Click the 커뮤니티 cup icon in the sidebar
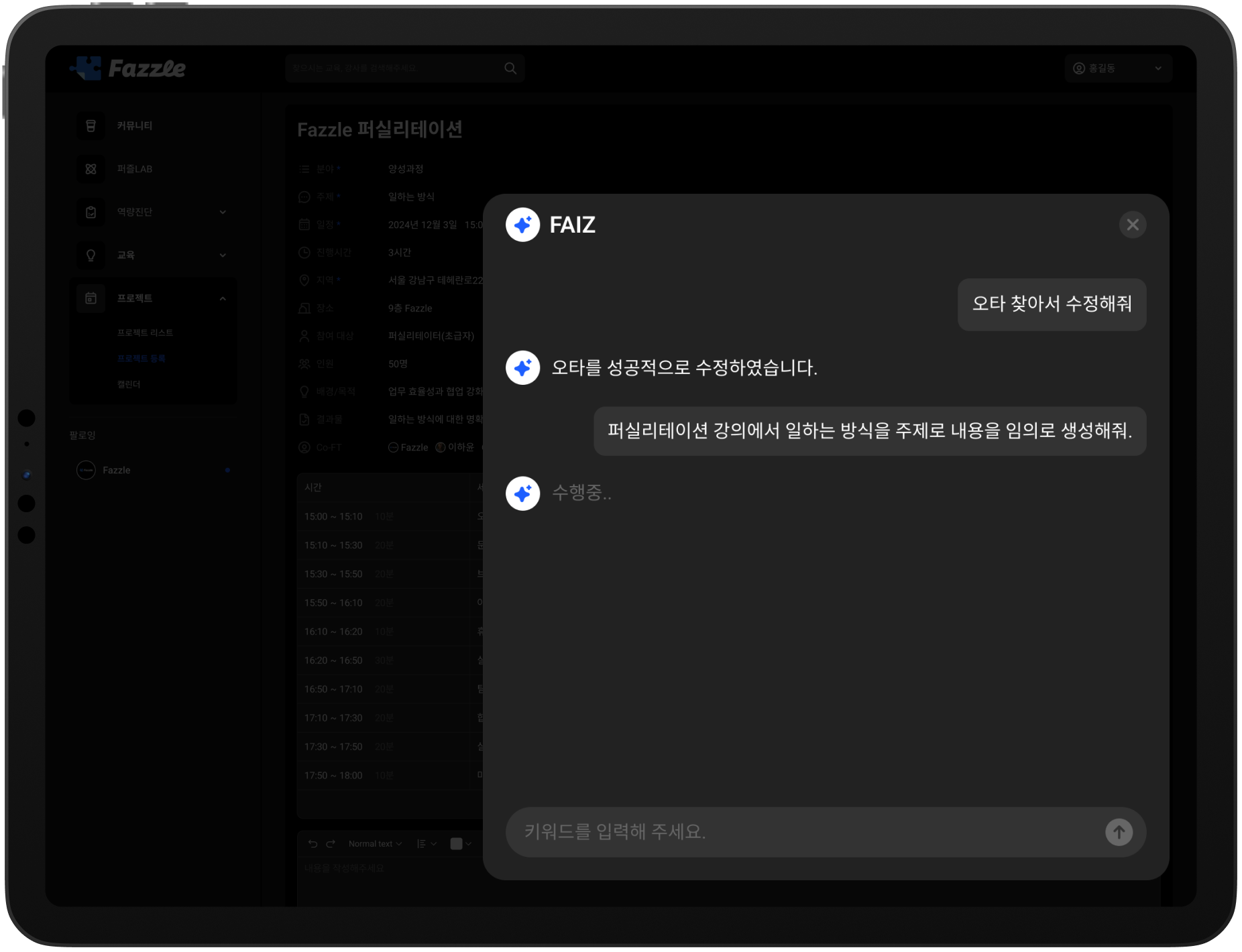 coord(91,126)
